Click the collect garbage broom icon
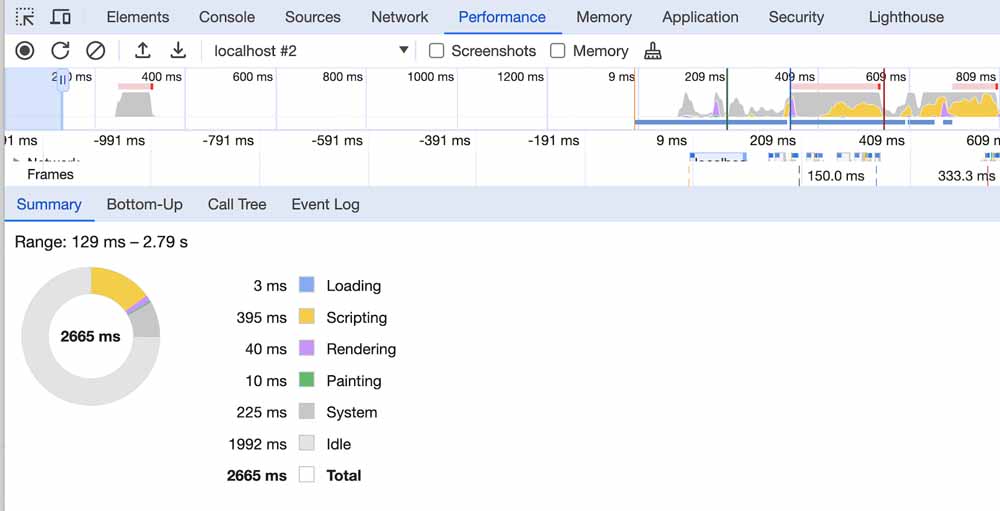The image size is (1000, 511). [x=652, y=50]
